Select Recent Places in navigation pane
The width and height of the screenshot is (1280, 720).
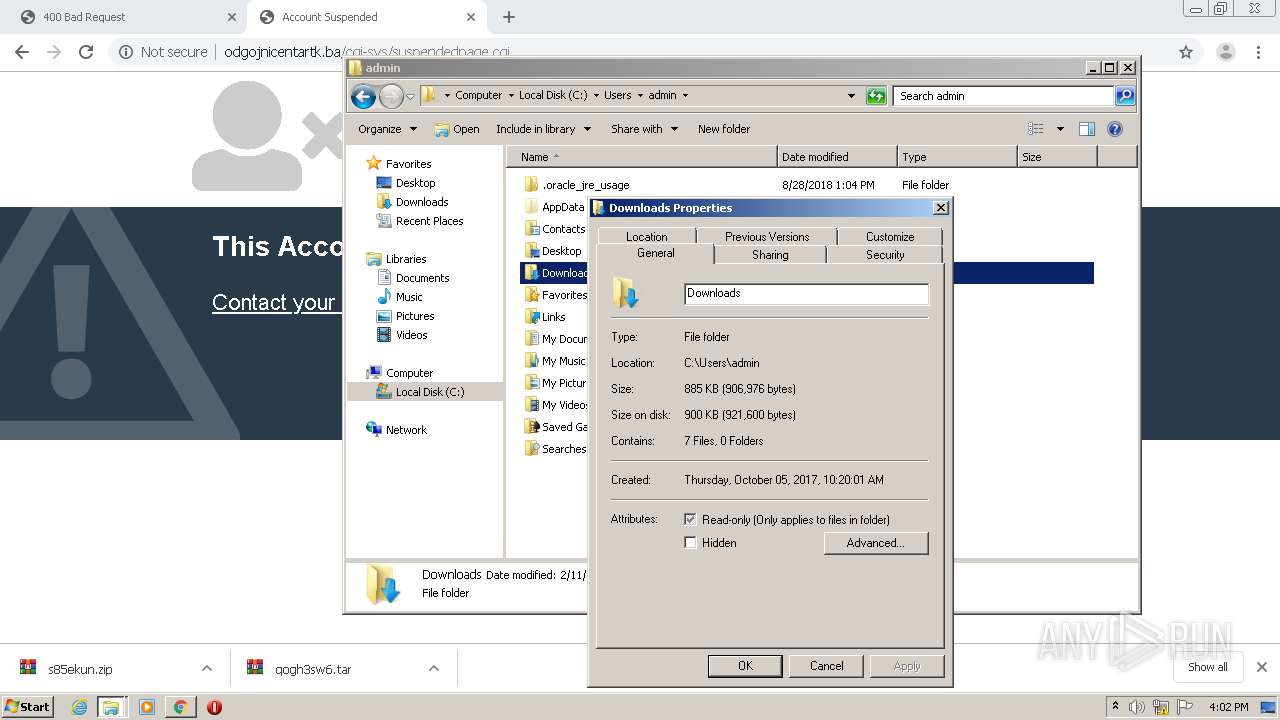coord(429,221)
